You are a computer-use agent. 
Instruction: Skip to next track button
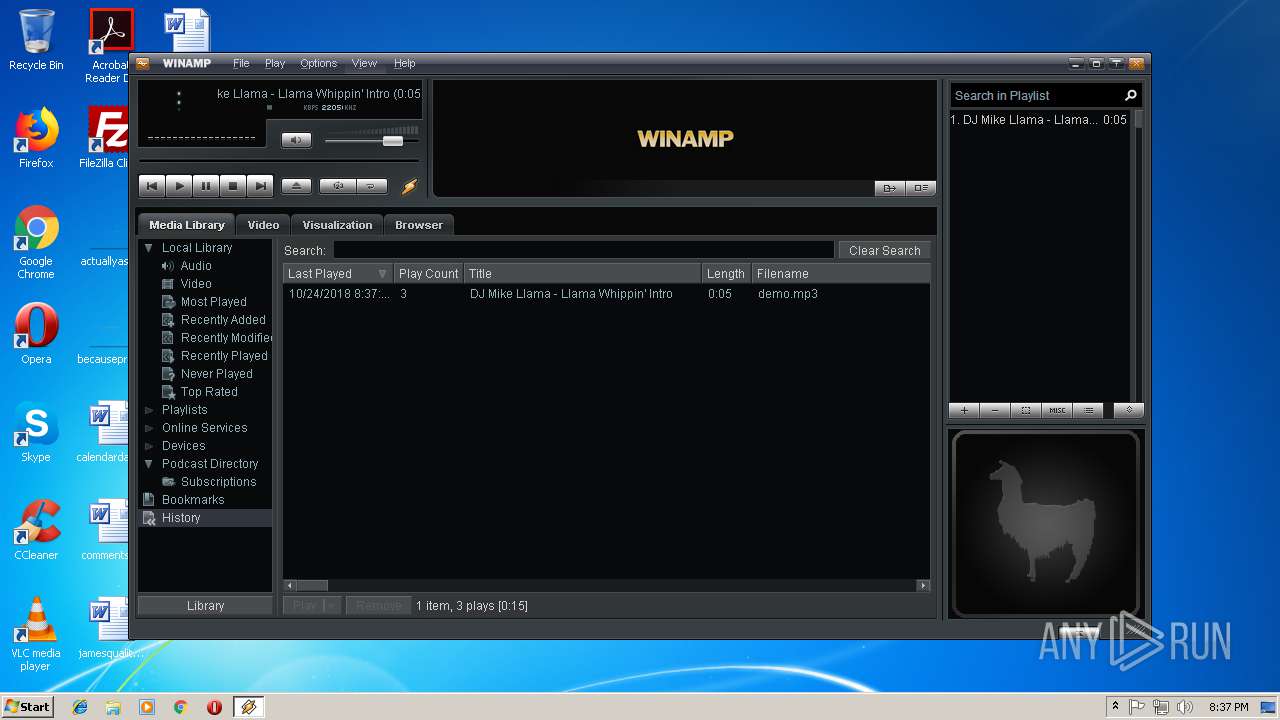(260, 186)
